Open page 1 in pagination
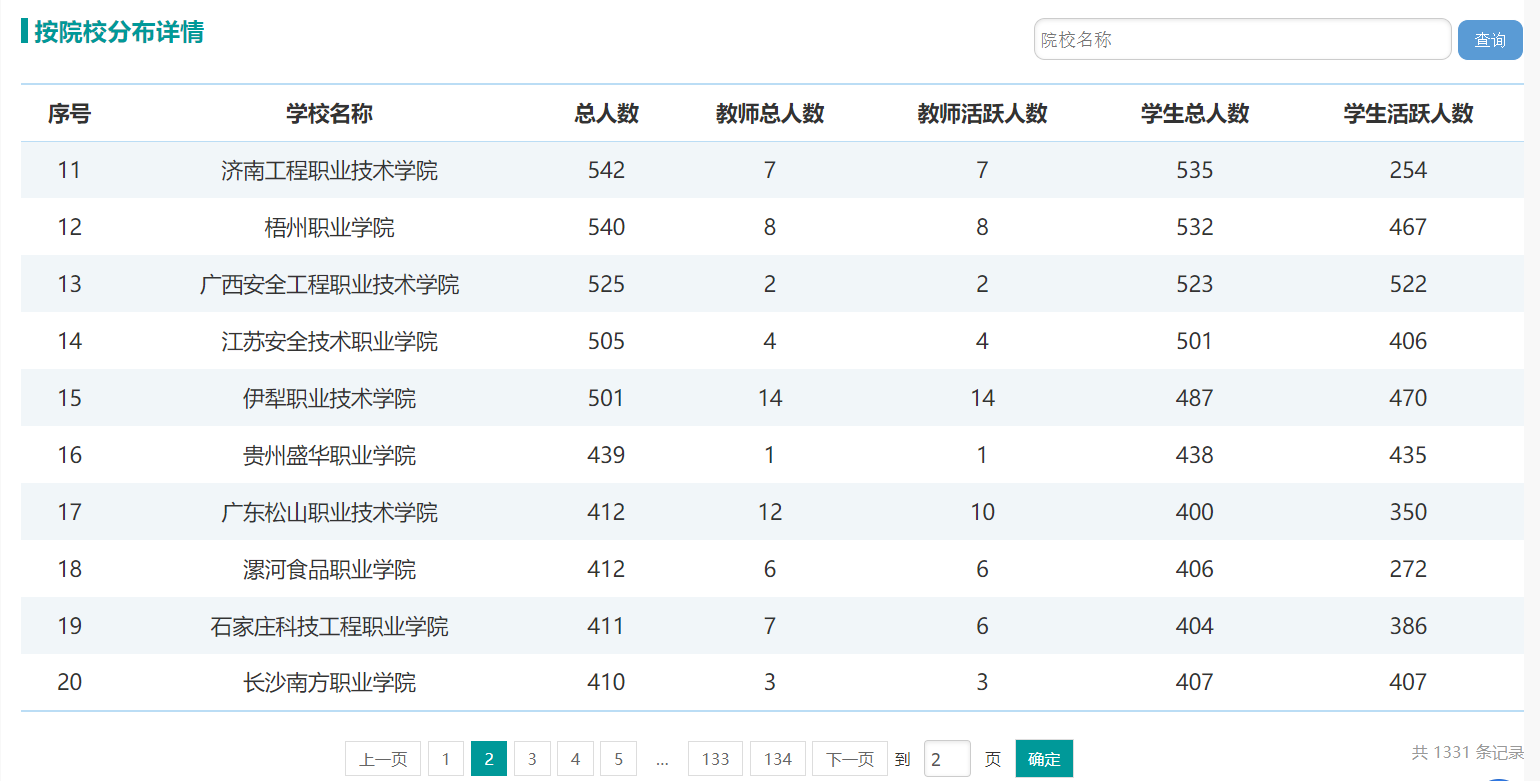Image resolution: width=1540 pixels, height=781 pixels. point(446,759)
